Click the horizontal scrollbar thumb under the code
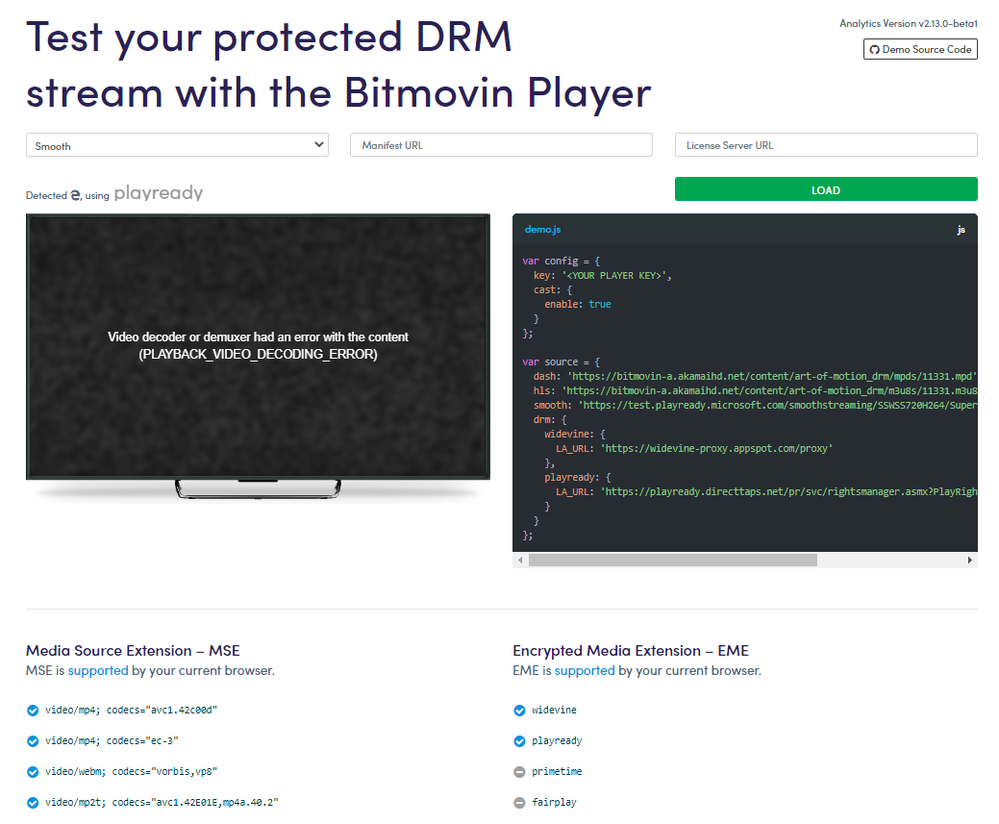Viewport: 999px width, 824px height. [x=673, y=560]
